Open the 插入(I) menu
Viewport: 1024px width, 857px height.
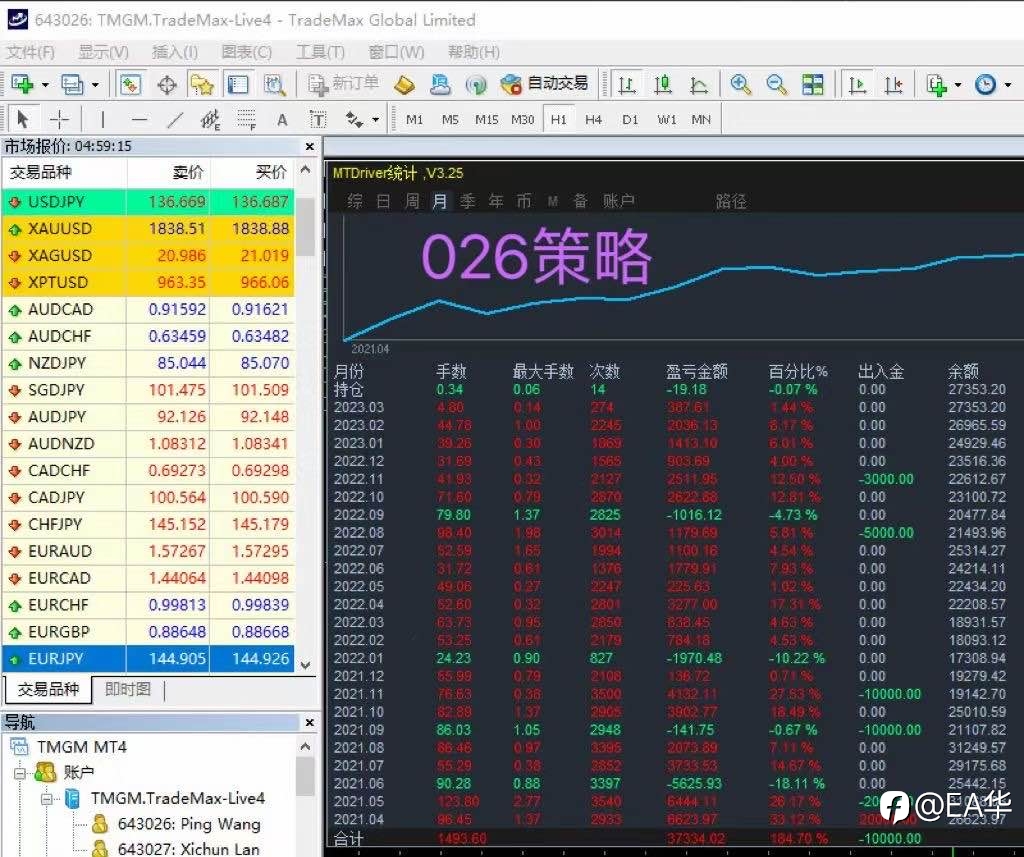click(174, 52)
